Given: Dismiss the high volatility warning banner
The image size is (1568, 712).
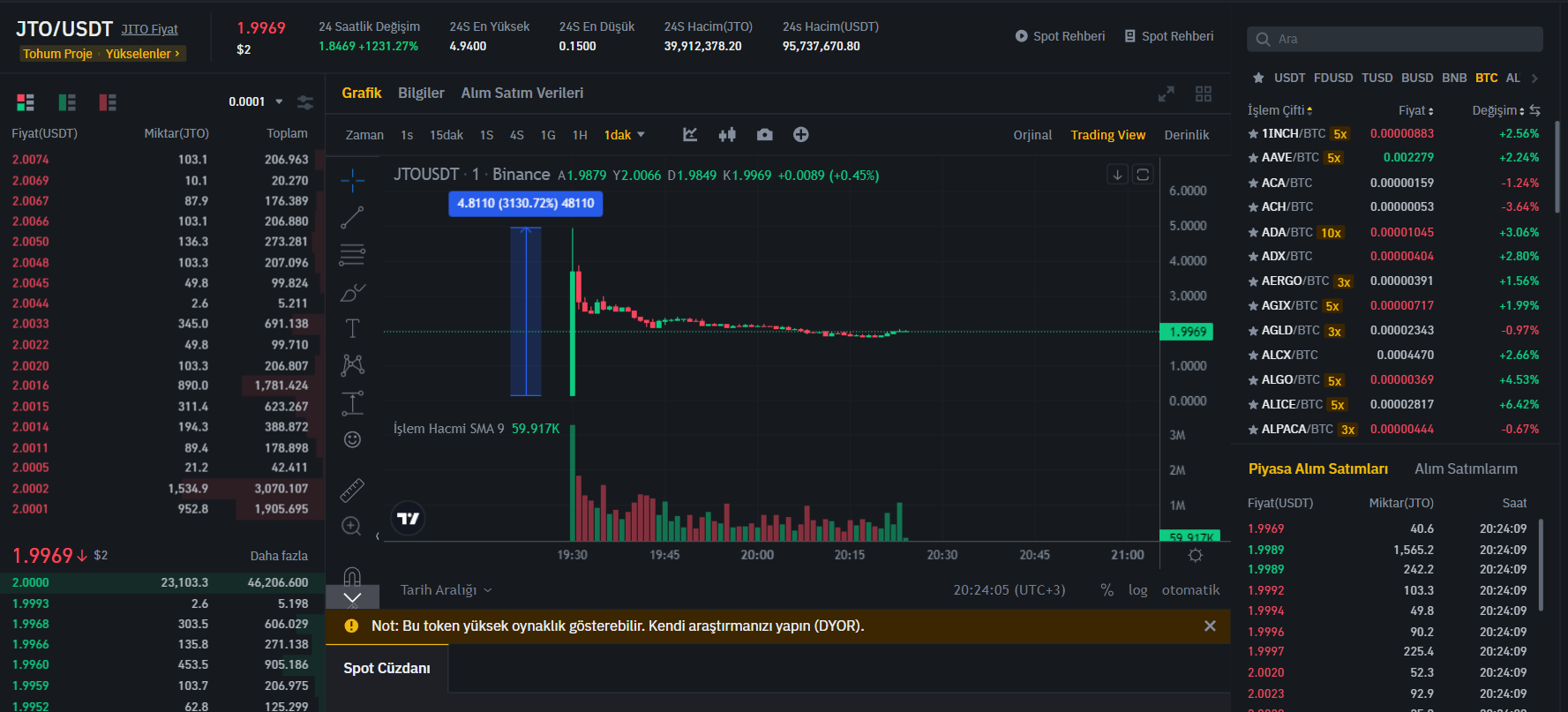Looking at the screenshot, I should [x=1210, y=626].
